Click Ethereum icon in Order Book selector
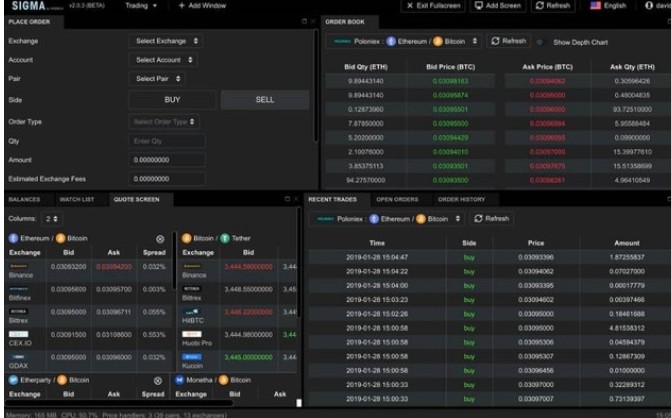671x418 pixels. tap(391, 42)
